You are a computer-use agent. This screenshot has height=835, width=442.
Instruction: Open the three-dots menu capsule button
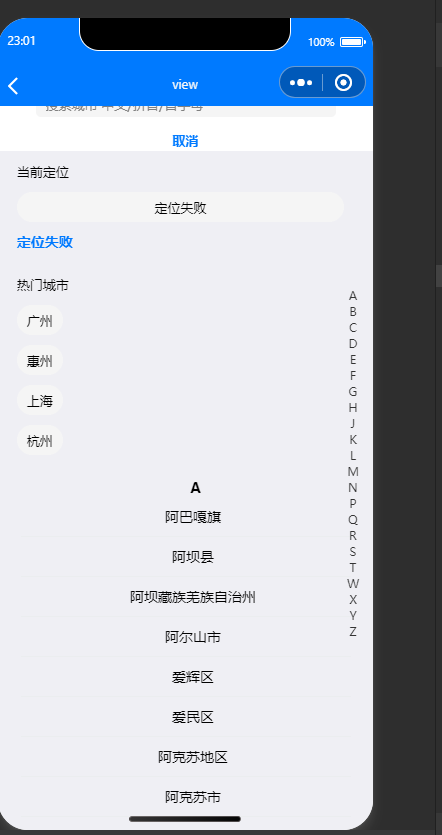301,83
